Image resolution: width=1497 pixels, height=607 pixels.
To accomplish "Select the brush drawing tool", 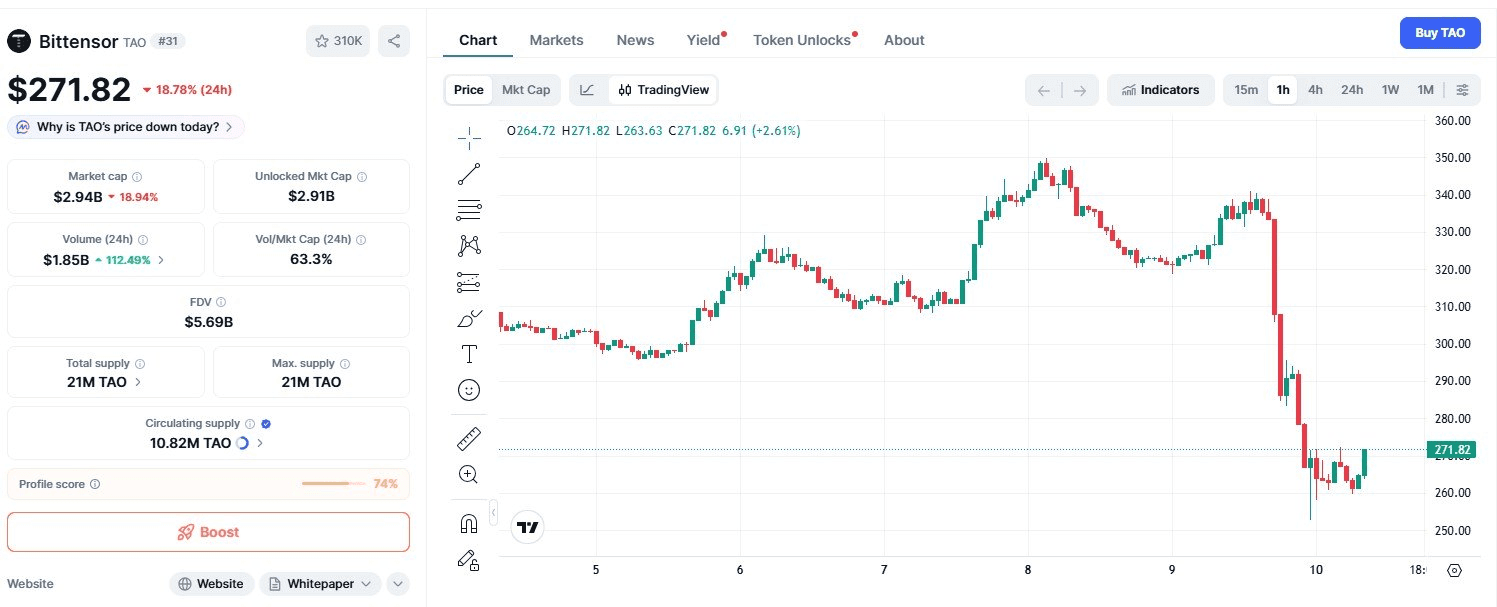I will 468,319.
